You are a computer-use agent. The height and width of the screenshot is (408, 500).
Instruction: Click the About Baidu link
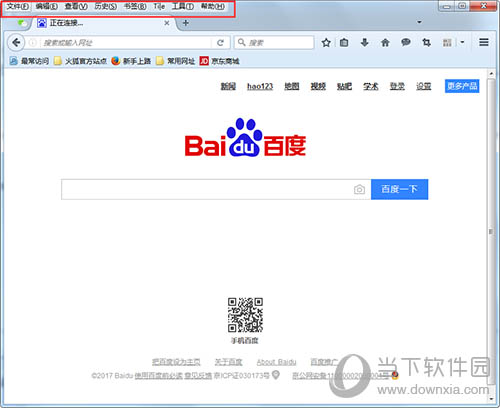pos(276,362)
